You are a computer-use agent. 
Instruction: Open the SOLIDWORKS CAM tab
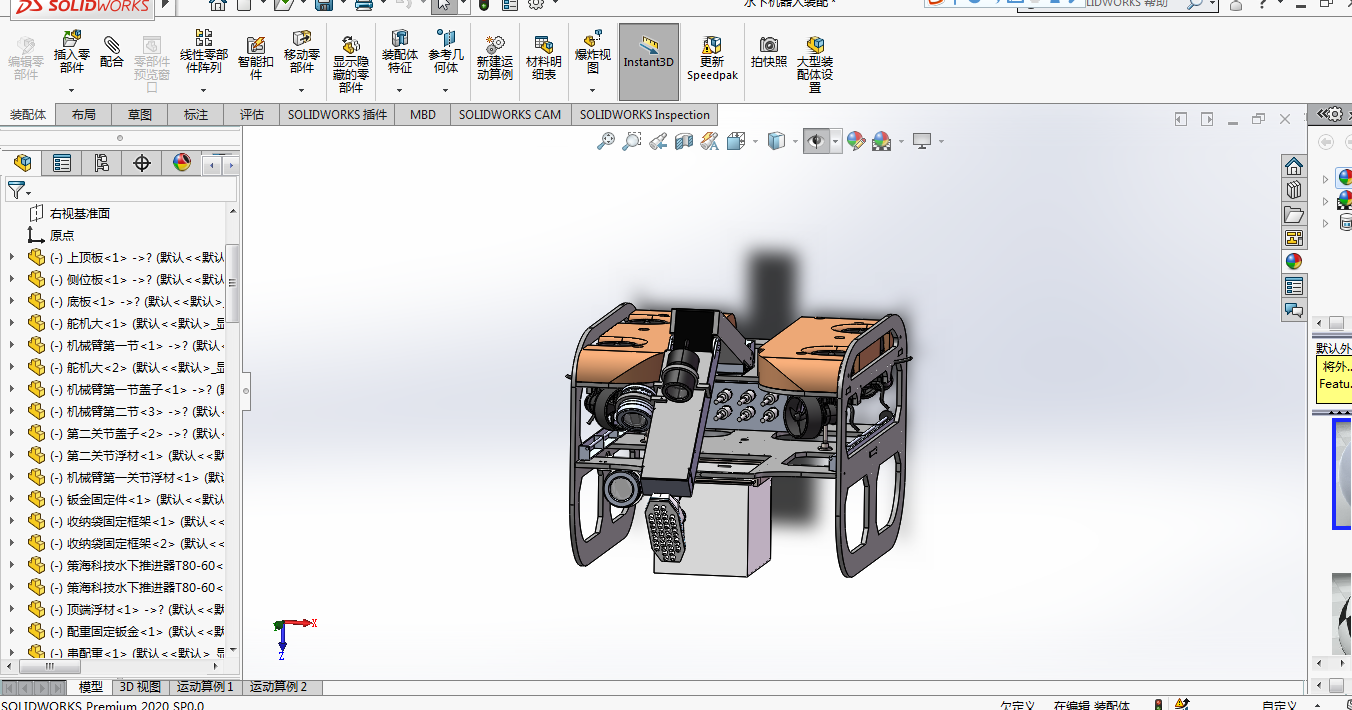point(510,115)
